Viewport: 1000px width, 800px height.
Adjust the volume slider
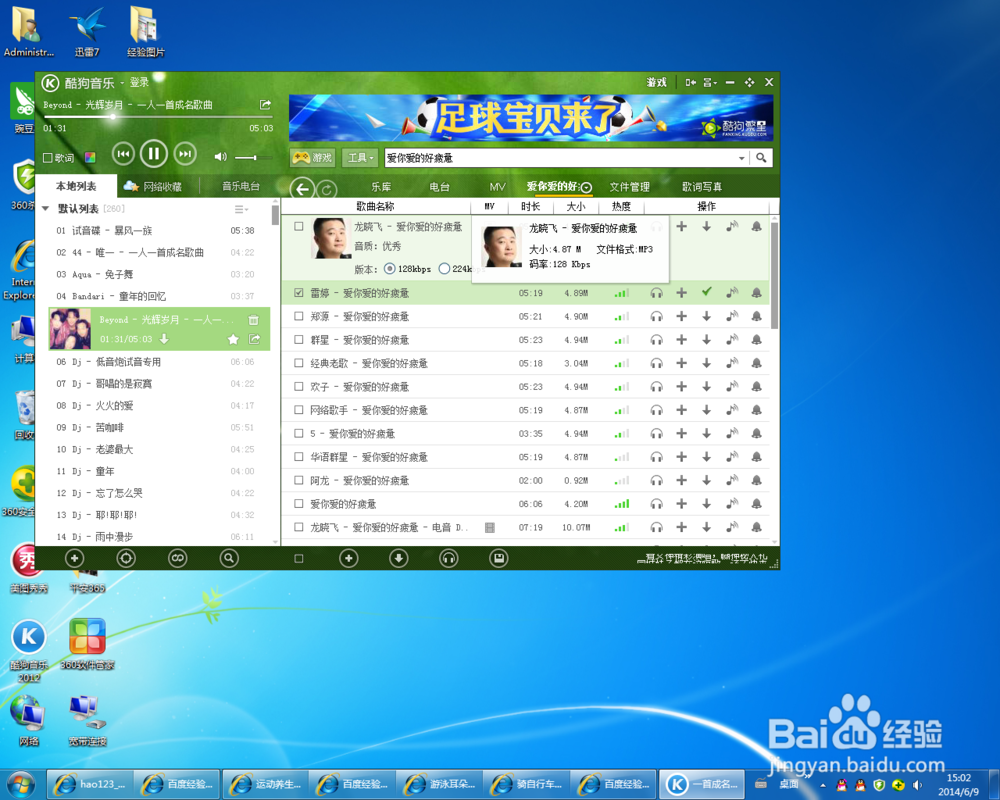[x=253, y=157]
